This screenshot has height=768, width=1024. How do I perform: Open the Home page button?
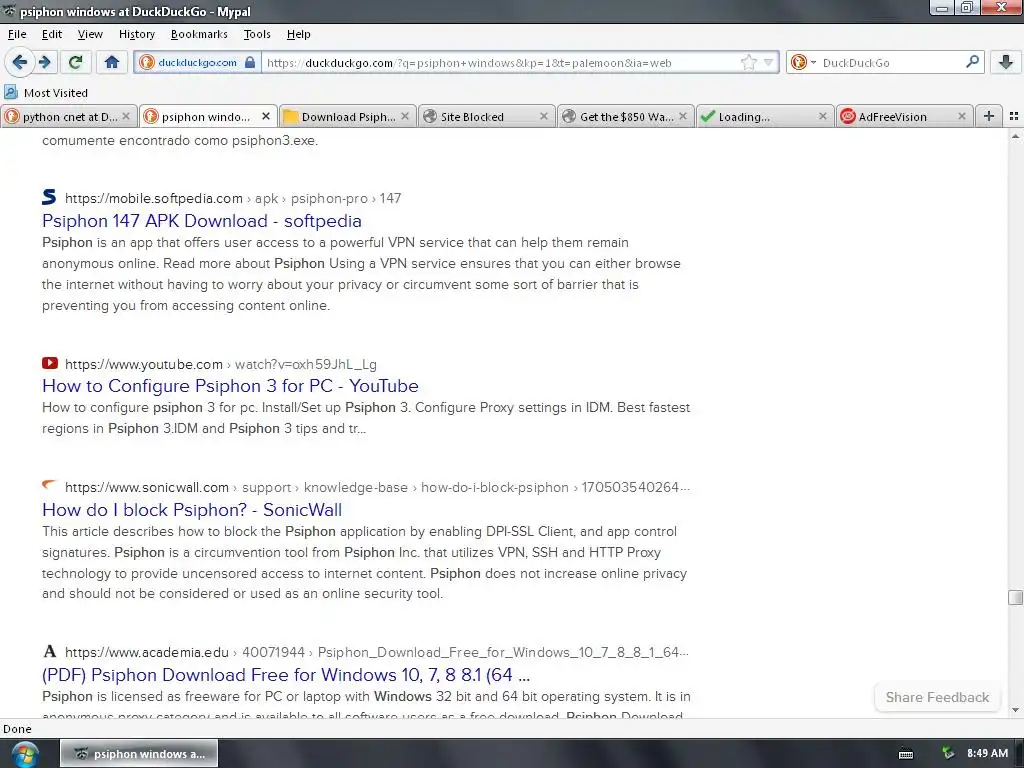(x=112, y=62)
